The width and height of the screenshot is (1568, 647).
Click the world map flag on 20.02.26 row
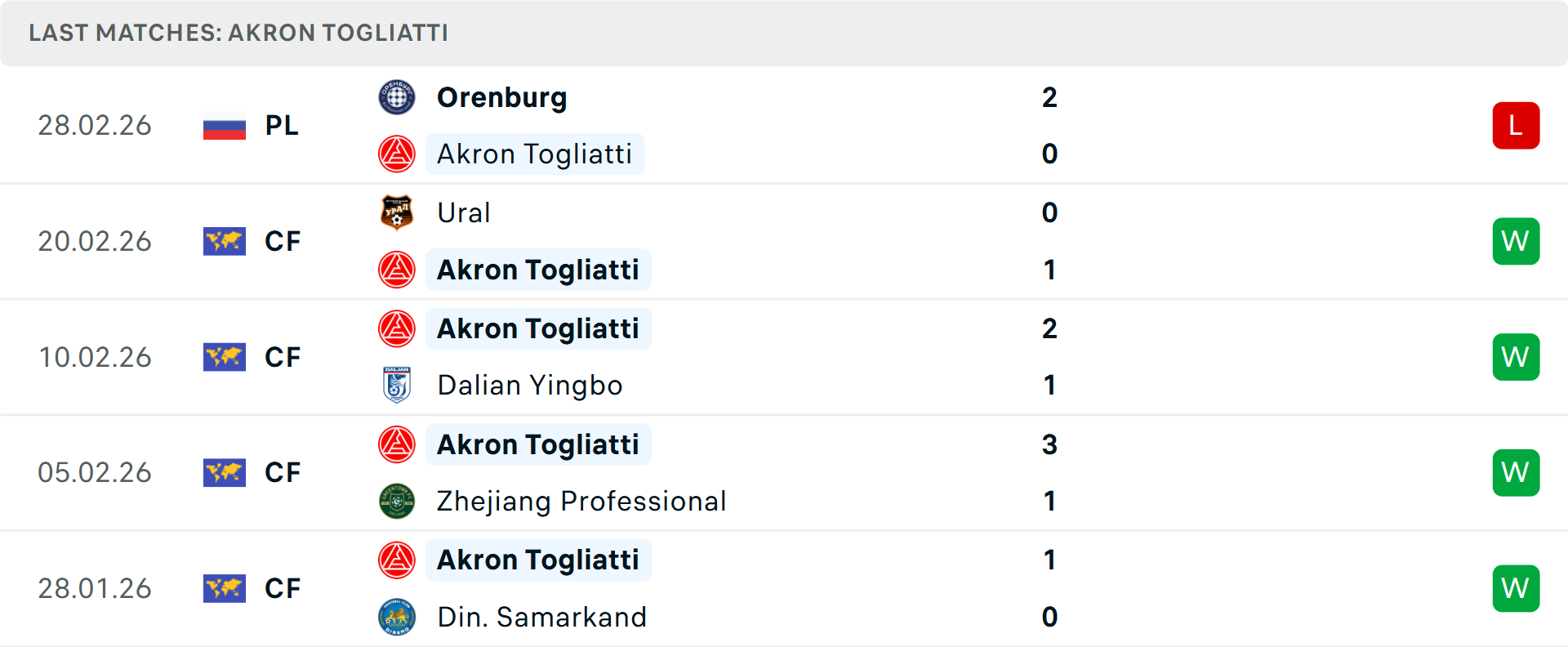tap(225, 242)
